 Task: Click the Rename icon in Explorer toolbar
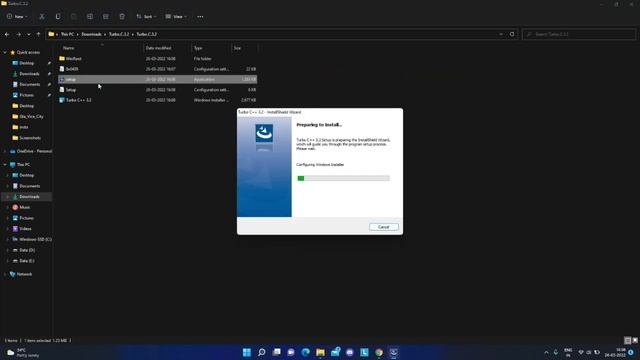[x=90, y=17]
